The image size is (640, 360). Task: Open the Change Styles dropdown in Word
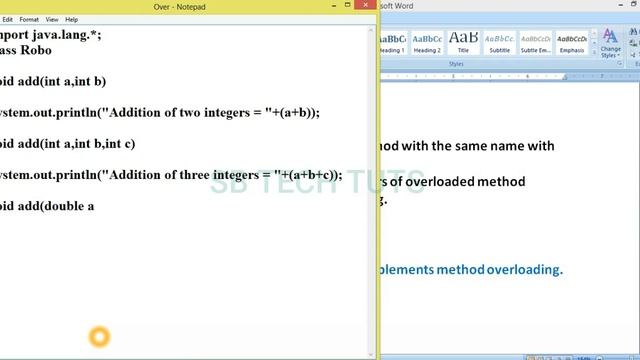coord(610,43)
